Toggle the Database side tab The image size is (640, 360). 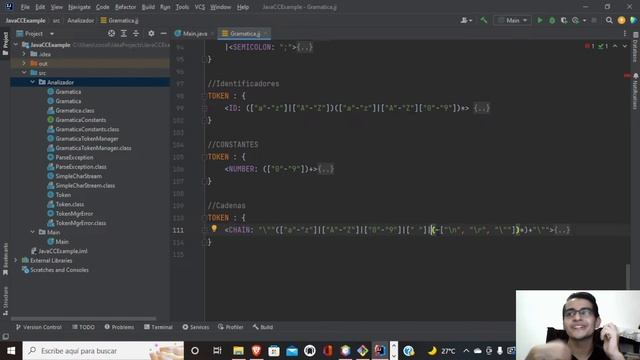click(635, 47)
